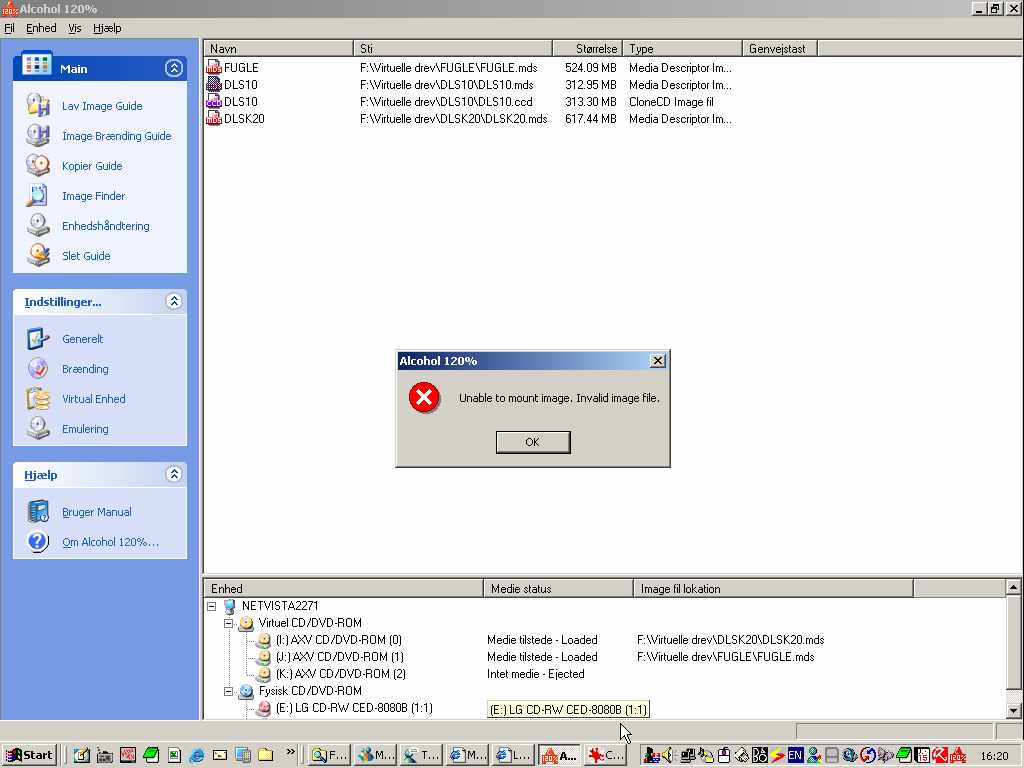Sort list by the Navn column header
This screenshot has height=768, width=1024.
point(279,48)
